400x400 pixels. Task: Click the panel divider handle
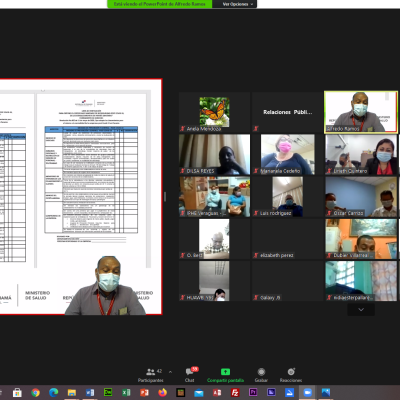[165, 197]
